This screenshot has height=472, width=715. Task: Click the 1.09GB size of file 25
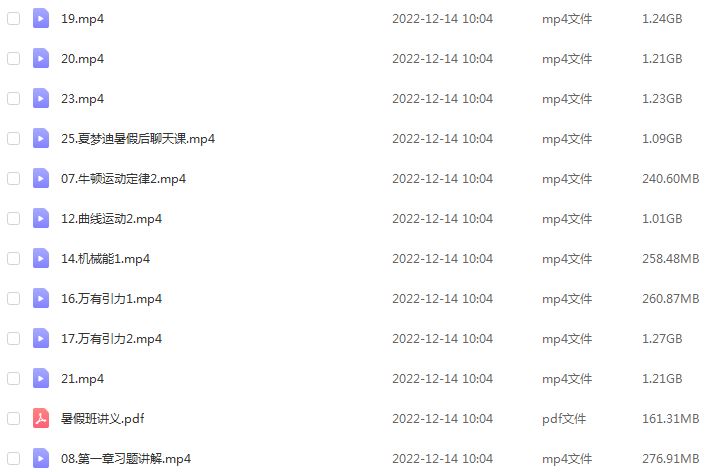coord(662,139)
